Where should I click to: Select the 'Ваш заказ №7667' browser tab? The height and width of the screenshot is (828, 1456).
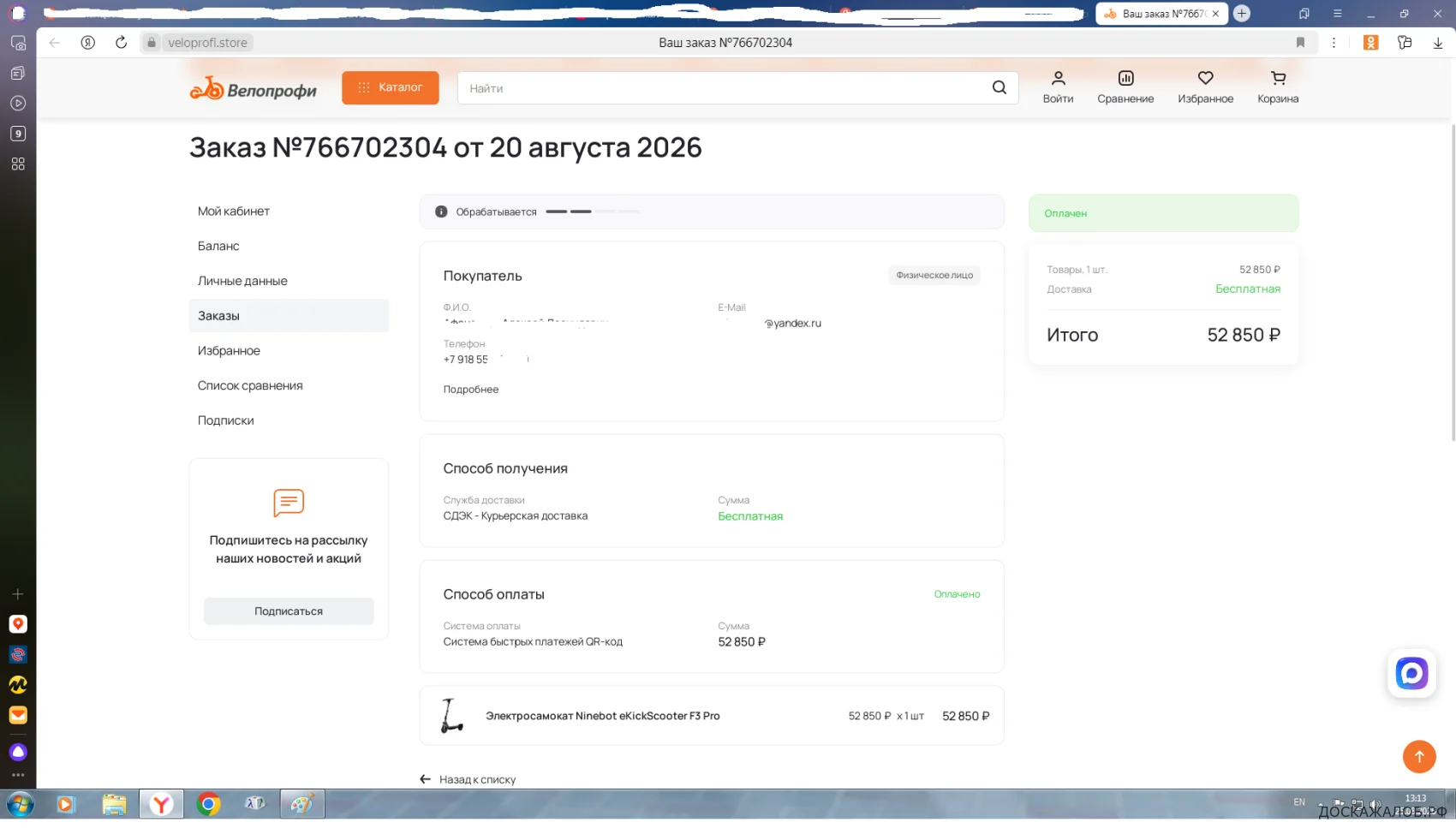1161,14
